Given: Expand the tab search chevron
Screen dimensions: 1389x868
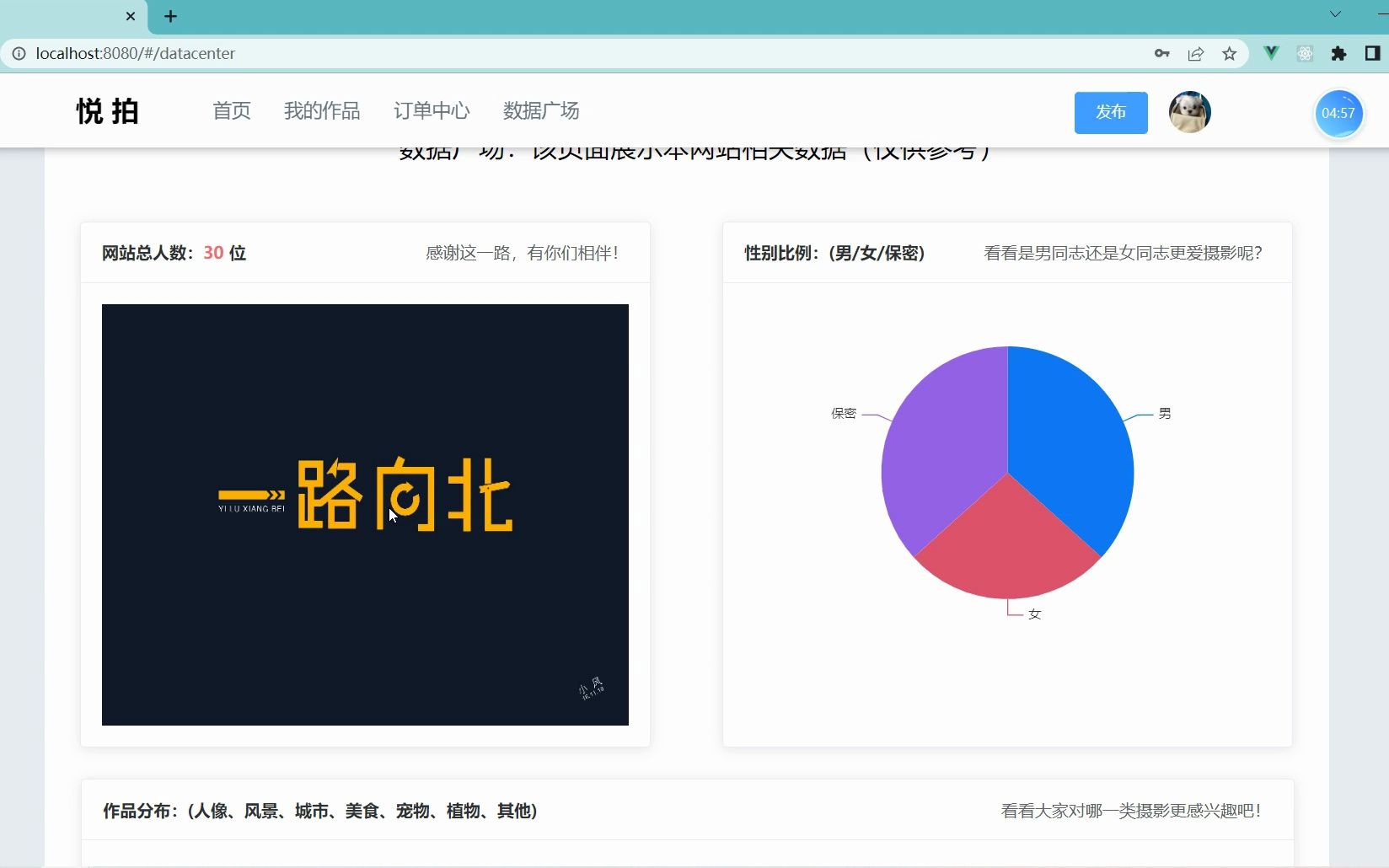Looking at the screenshot, I should click(1335, 14).
